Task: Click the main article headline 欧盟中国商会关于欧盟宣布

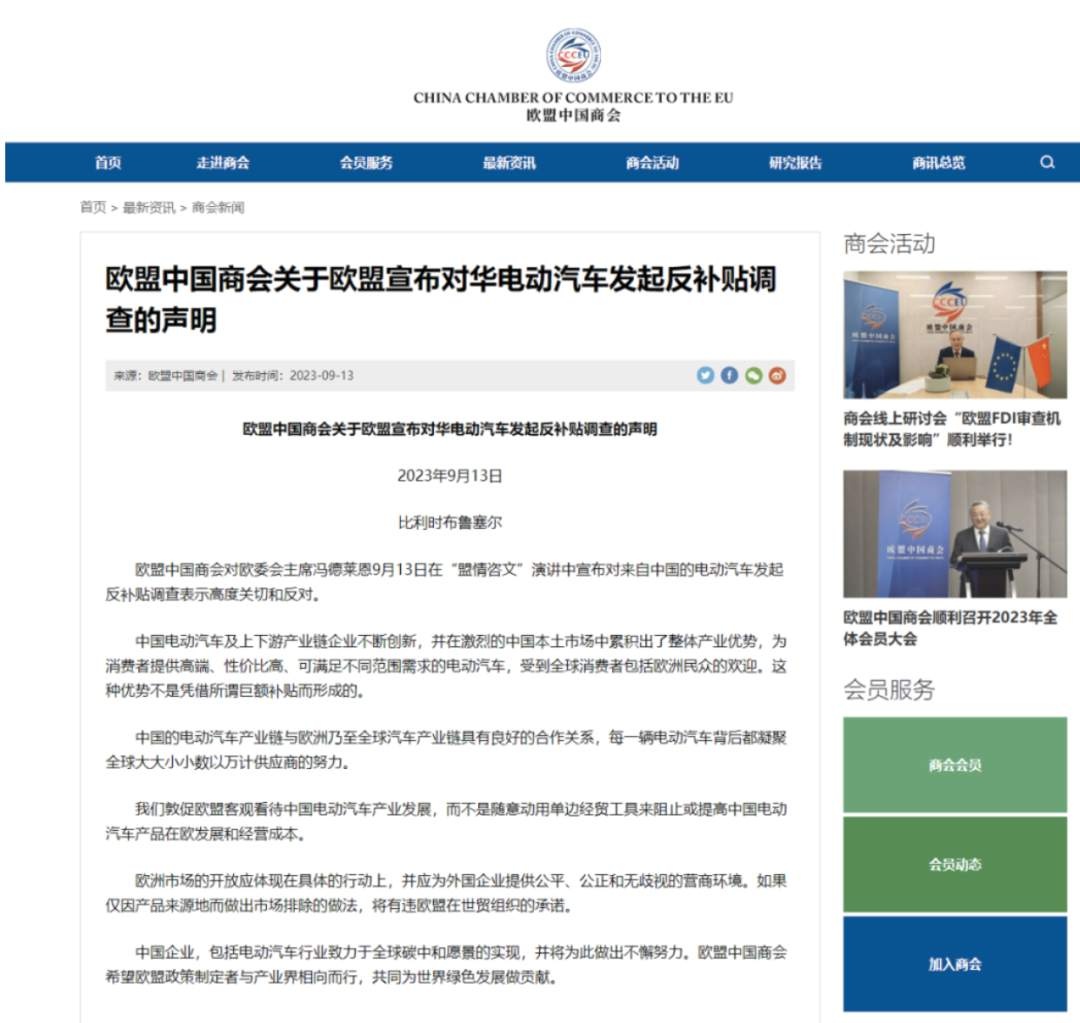Action: pyautogui.click(x=441, y=299)
